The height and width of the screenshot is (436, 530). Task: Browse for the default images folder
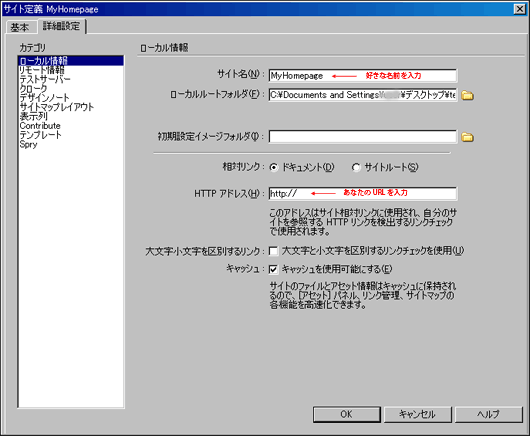[x=467, y=137]
